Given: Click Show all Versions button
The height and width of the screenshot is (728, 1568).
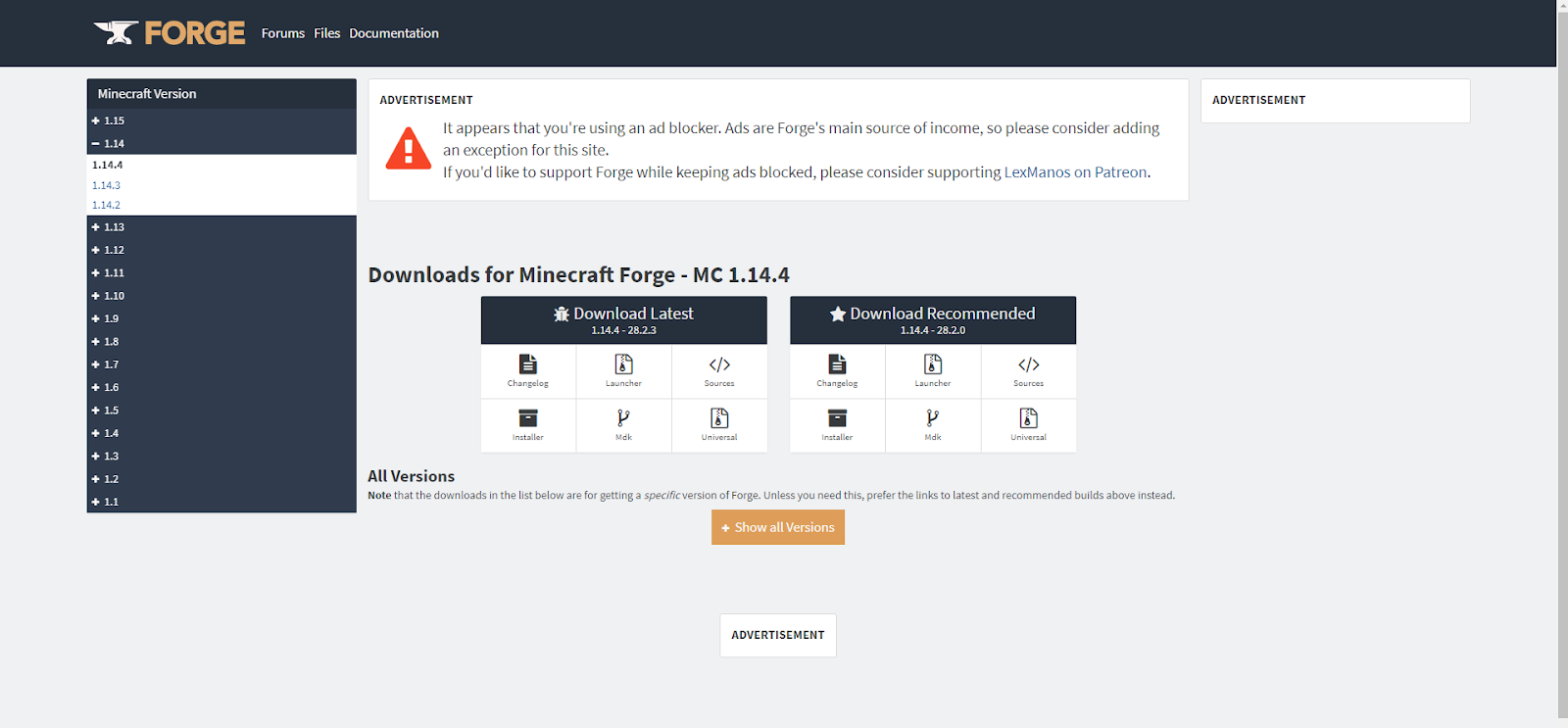Looking at the screenshot, I should [x=778, y=527].
